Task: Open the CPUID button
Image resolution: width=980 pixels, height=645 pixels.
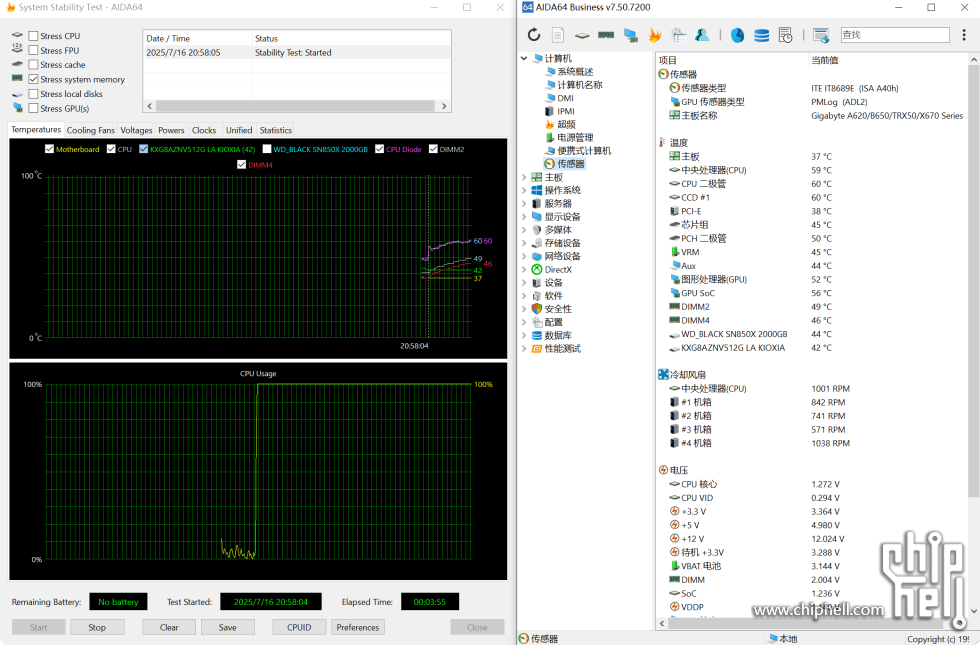Action: coord(299,628)
